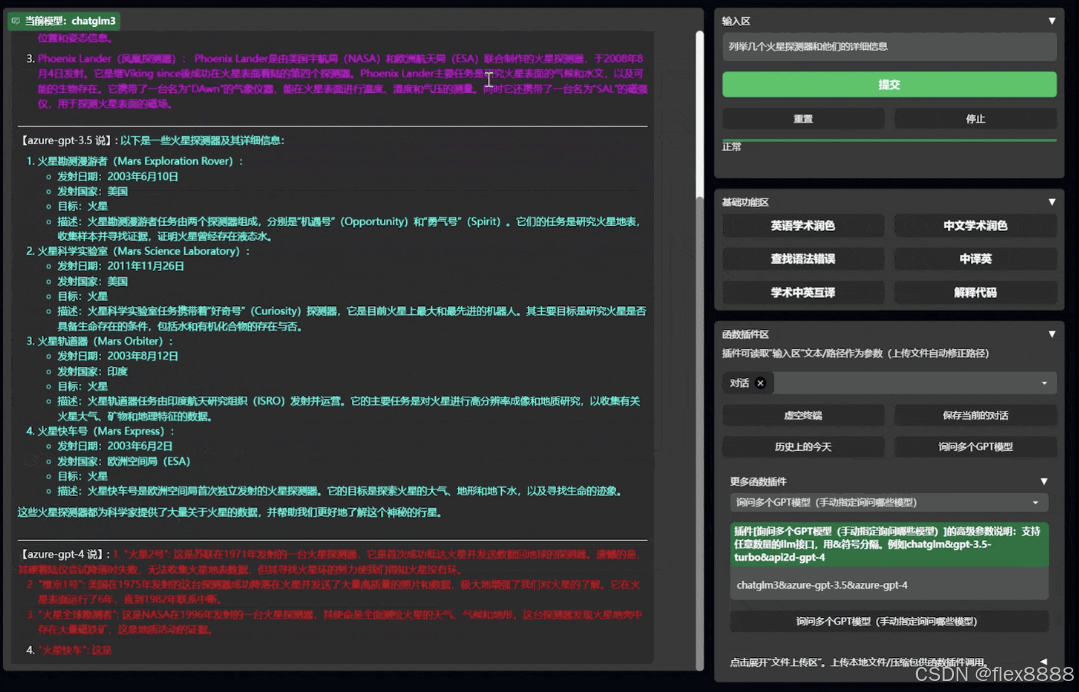The width and height of the screenshot is (1079, 692).
Task: Run 询问多个GPT模型（手动指定询问哪些模型）button at bottom
Action: point(889,621)
